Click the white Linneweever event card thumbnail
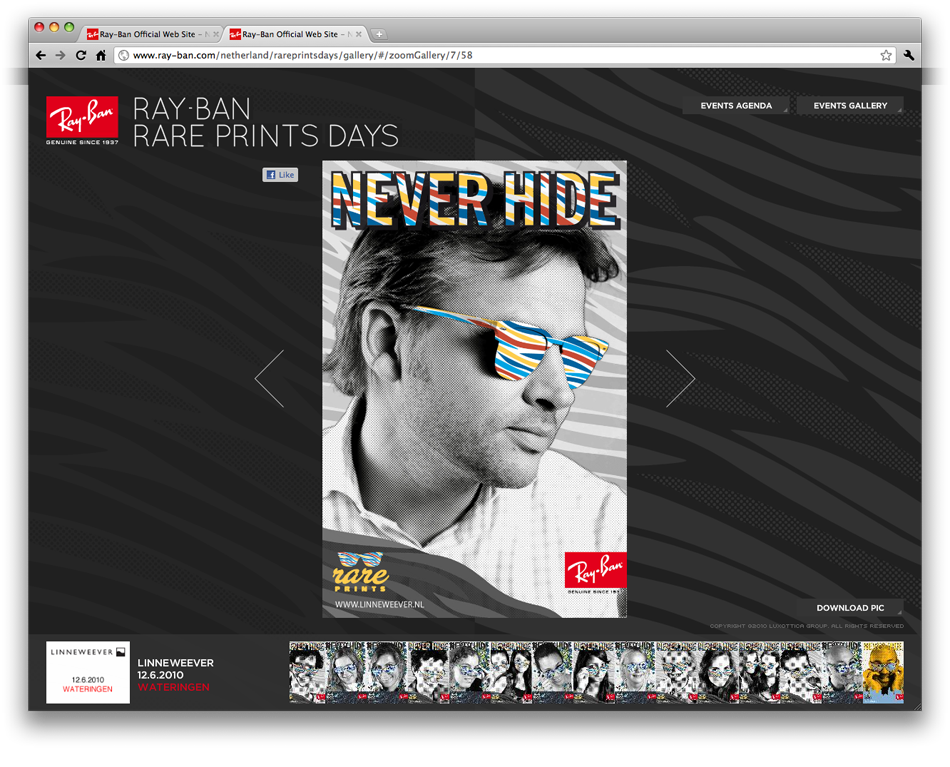Screen dimensions: 950x767 (88, 672)
